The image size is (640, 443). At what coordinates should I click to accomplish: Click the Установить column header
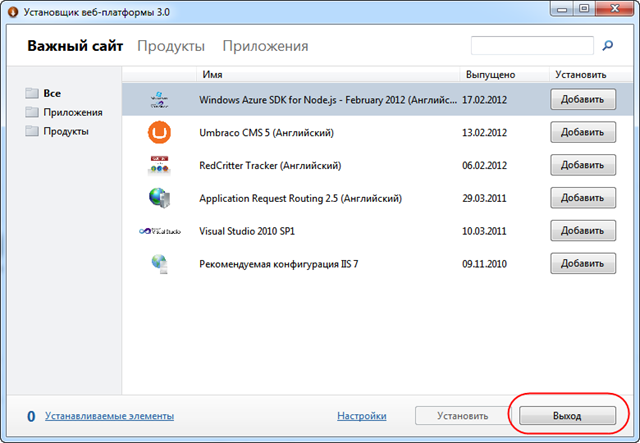tap(580, 75)
